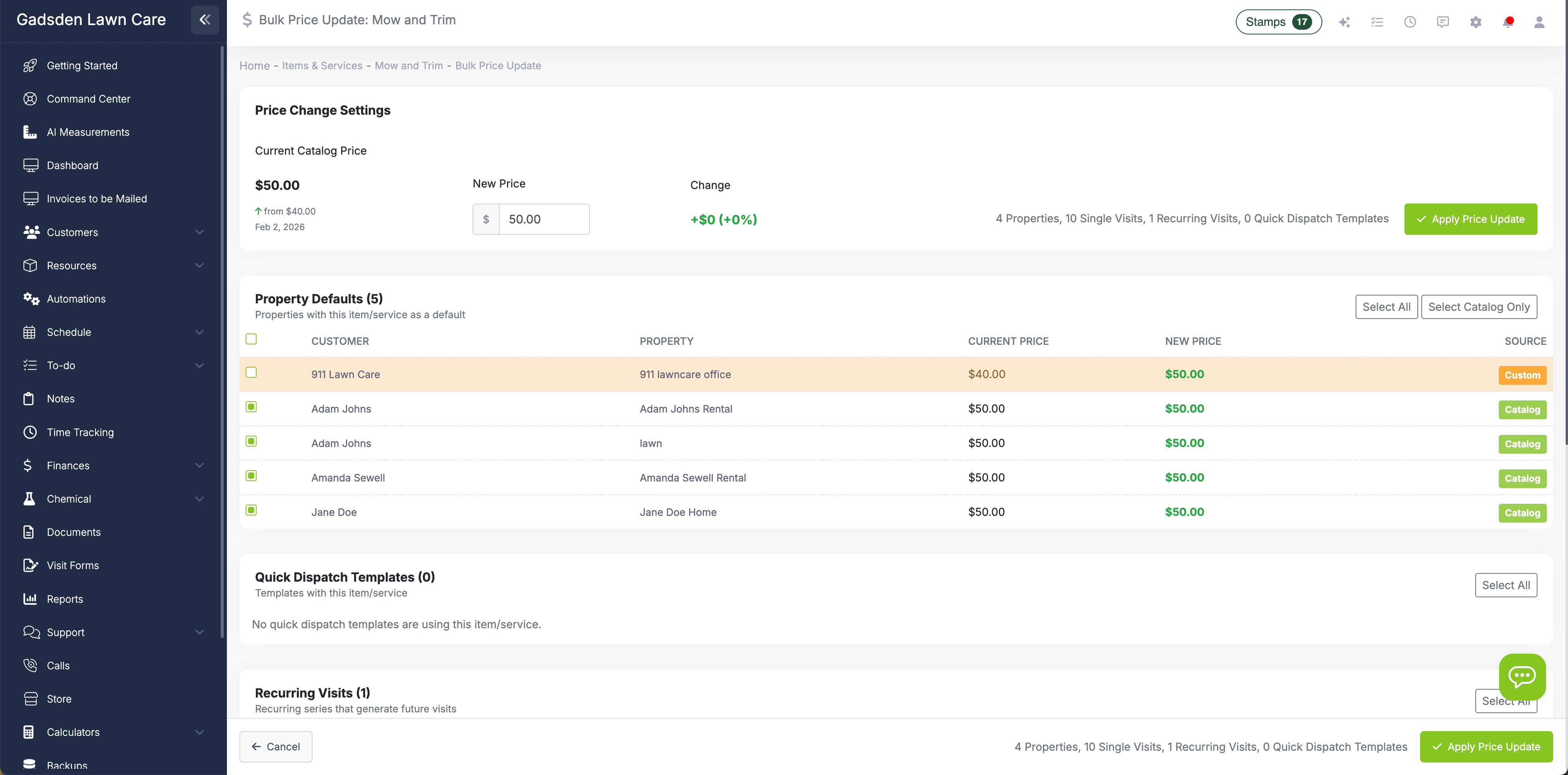The height and width of the screenshot is (775, 1568).
Task: Navigate to Reports in the sidebar
Action: click(65, 598)
